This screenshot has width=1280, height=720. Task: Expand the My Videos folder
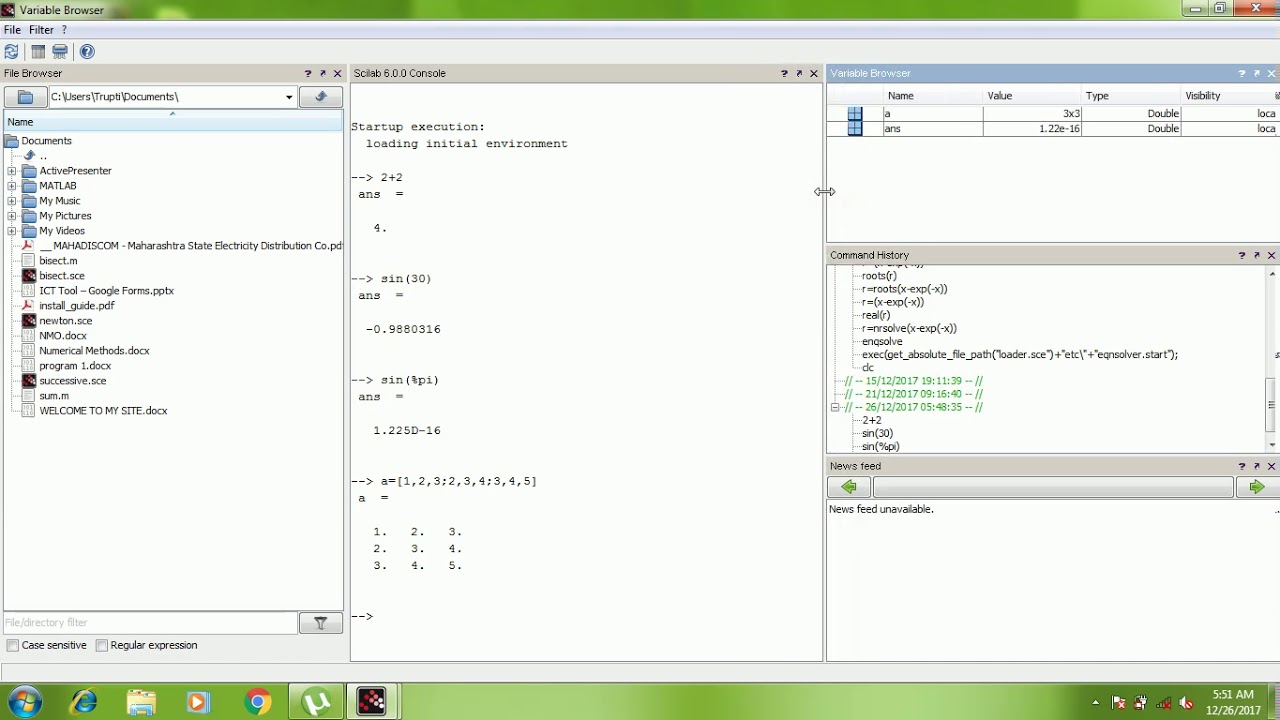(12, 231)
